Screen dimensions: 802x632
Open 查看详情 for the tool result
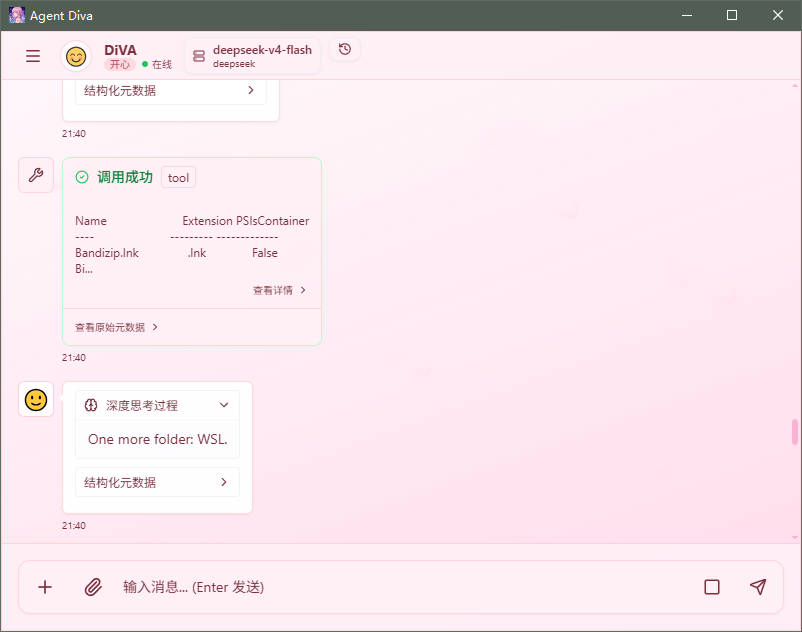click(279, 290)
